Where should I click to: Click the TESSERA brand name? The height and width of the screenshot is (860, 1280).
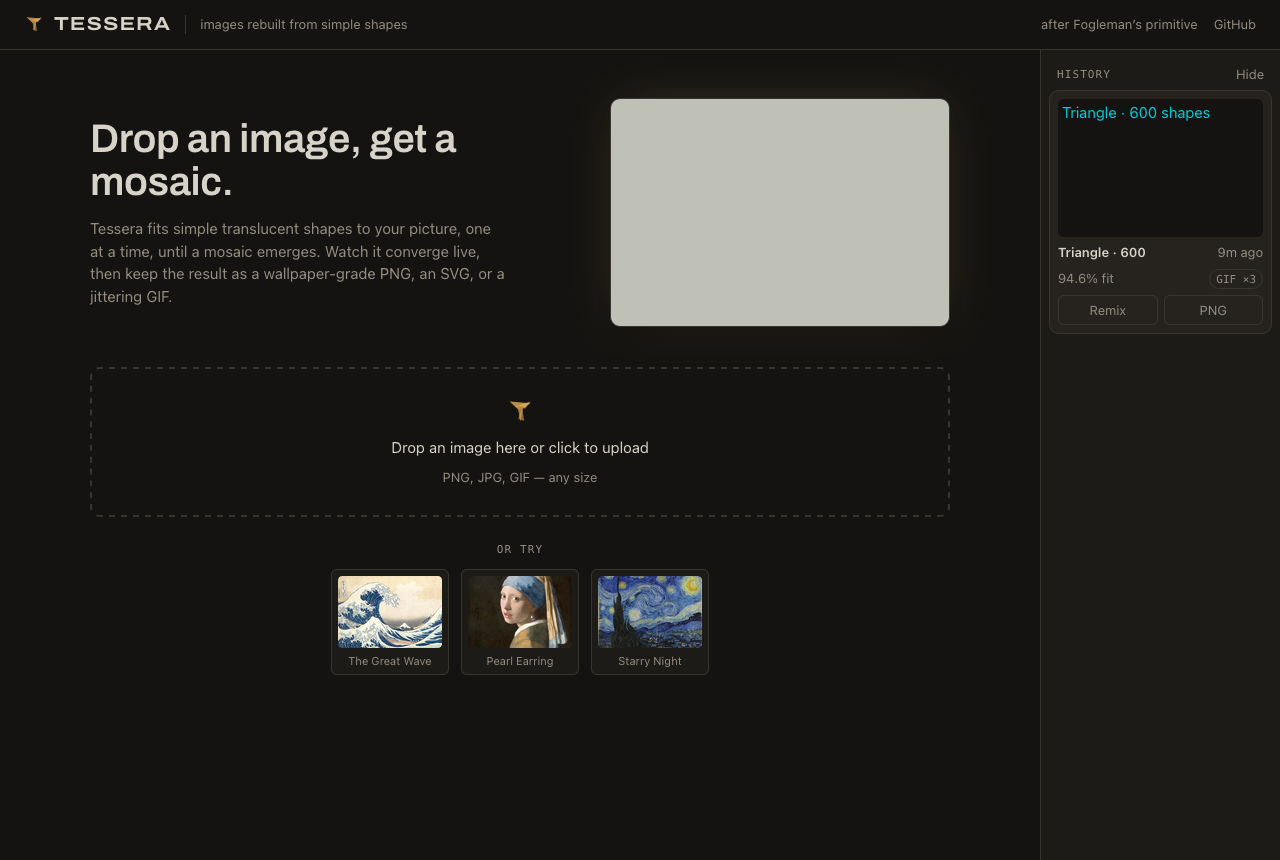[x=112, y=24]
